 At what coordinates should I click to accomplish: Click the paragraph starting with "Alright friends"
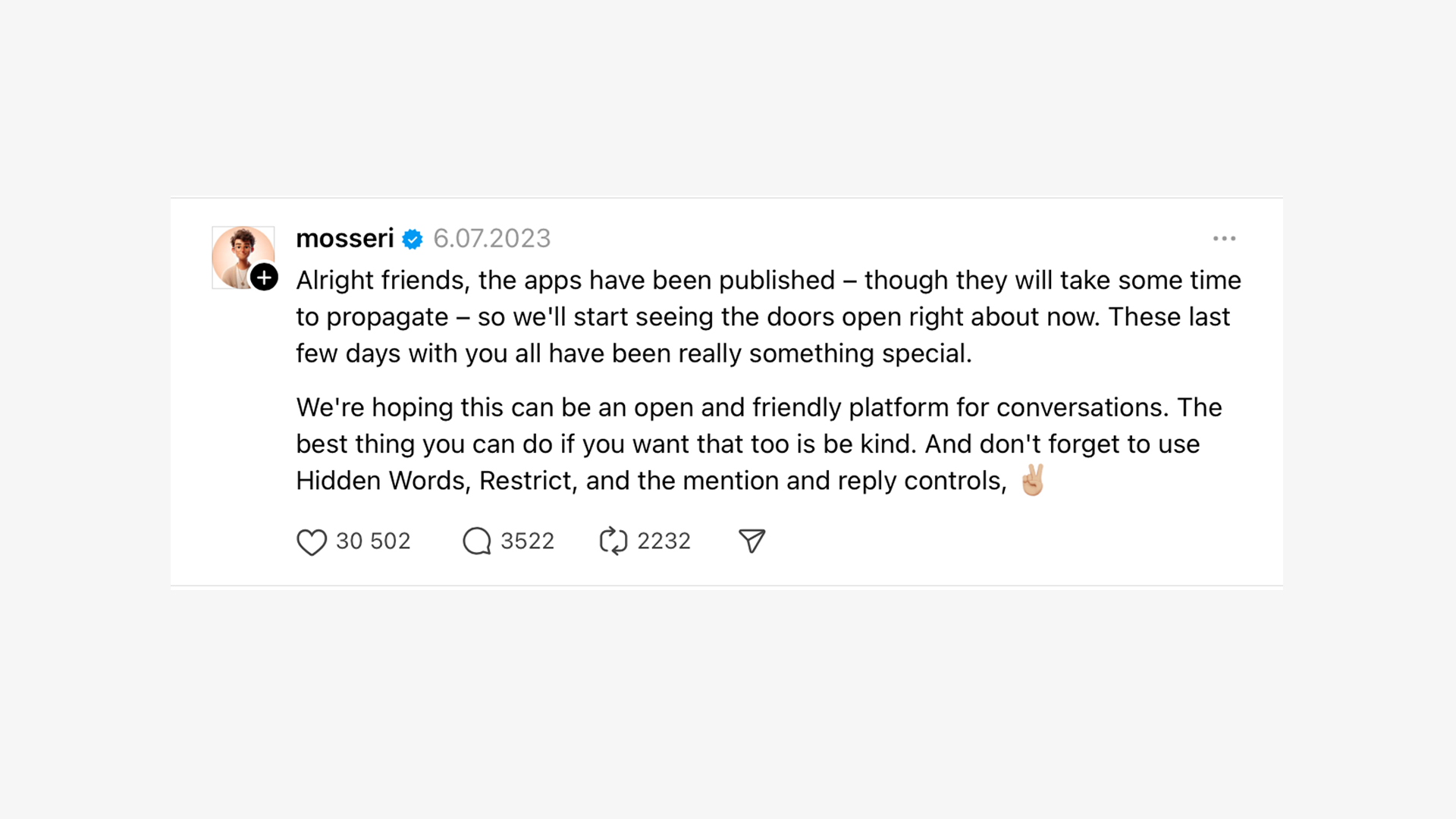click(x=766, y=317)
